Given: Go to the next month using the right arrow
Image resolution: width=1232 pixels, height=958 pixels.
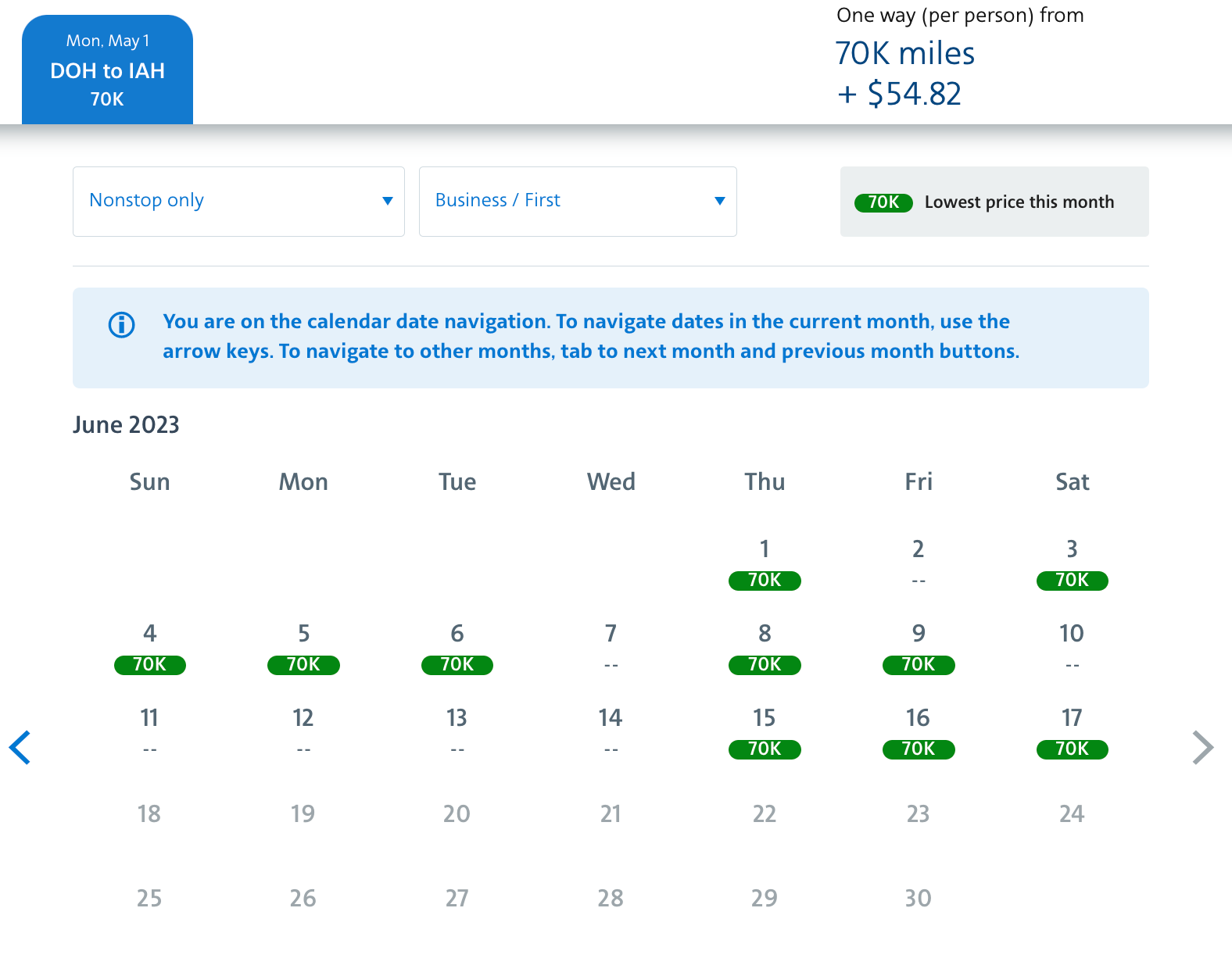Looking at the screenshot, I should (x=1203, y=748).
